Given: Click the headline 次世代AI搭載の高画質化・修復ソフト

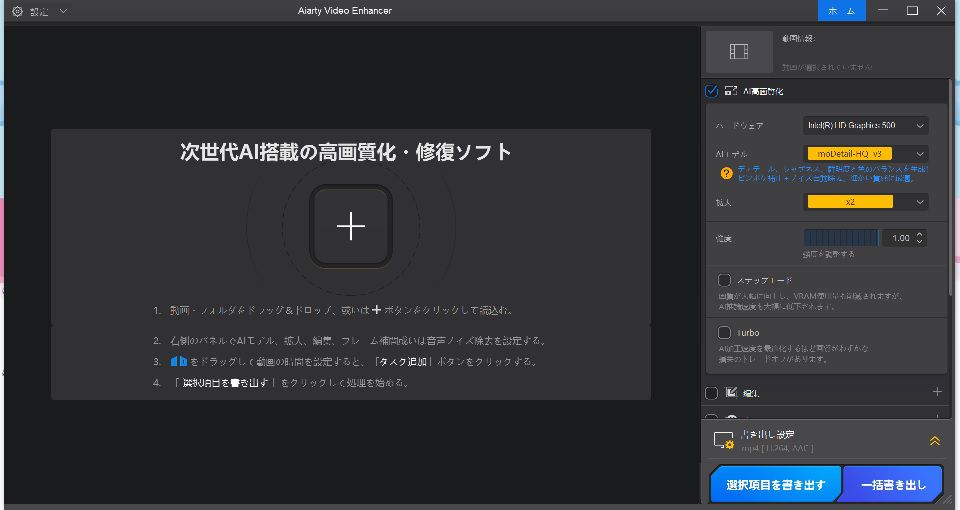Looking at the screenshot, I should coord(346,152).
